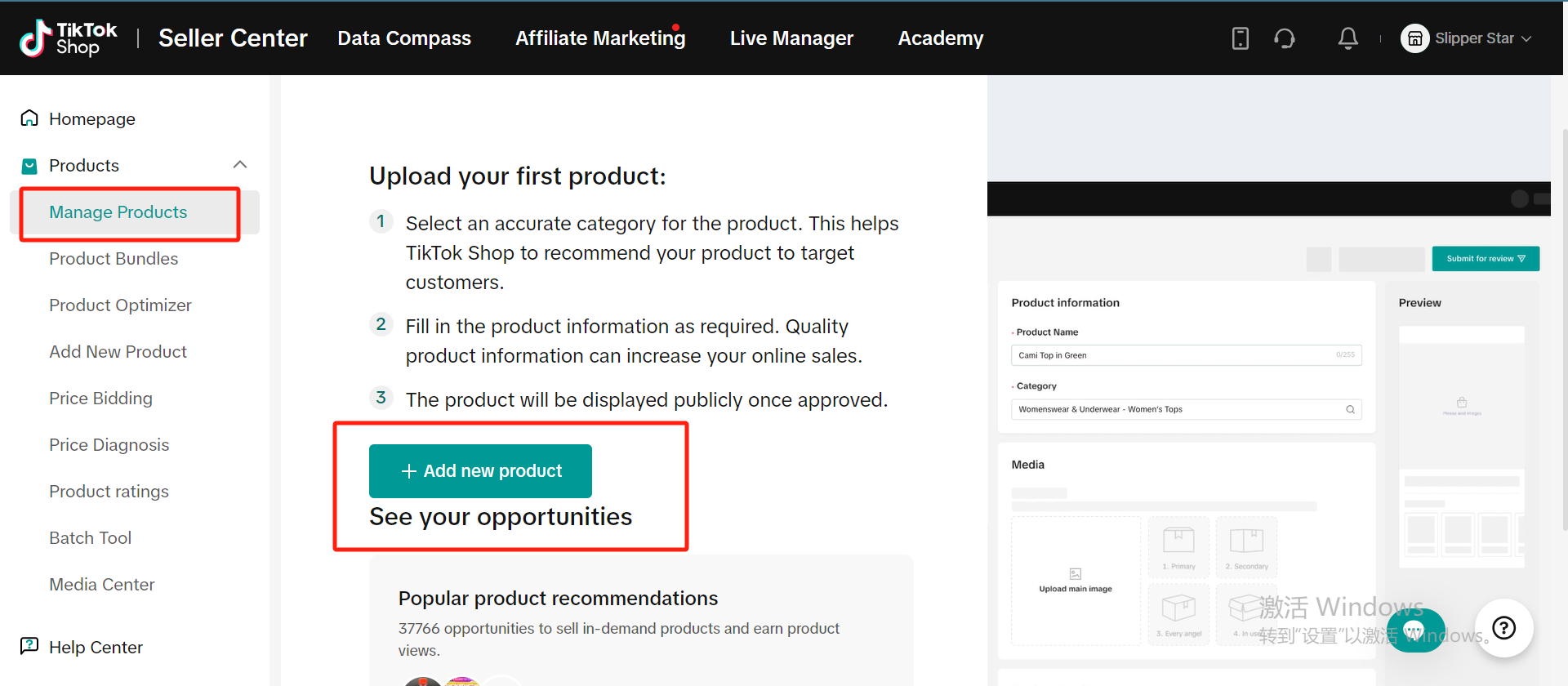This screenshot has height=686, width=1568.
Task: Open the floating chat bubble icon
Action: click(x=1414, y=630)
